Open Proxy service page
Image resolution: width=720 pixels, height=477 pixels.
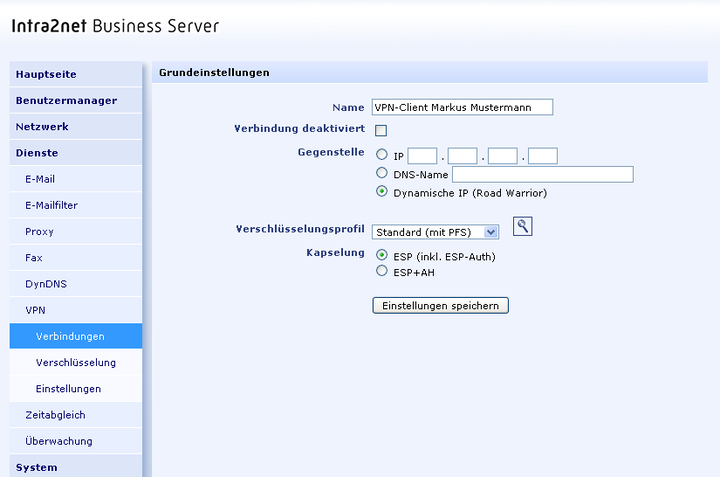click(x=76, y=231)
